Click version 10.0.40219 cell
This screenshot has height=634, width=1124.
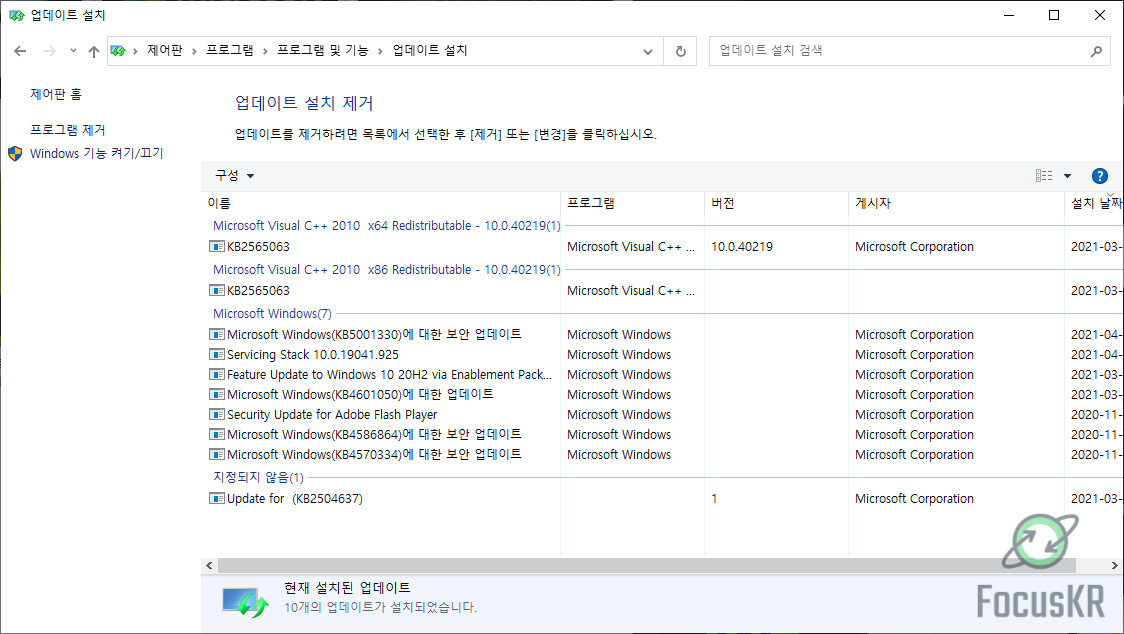[742, 247]
